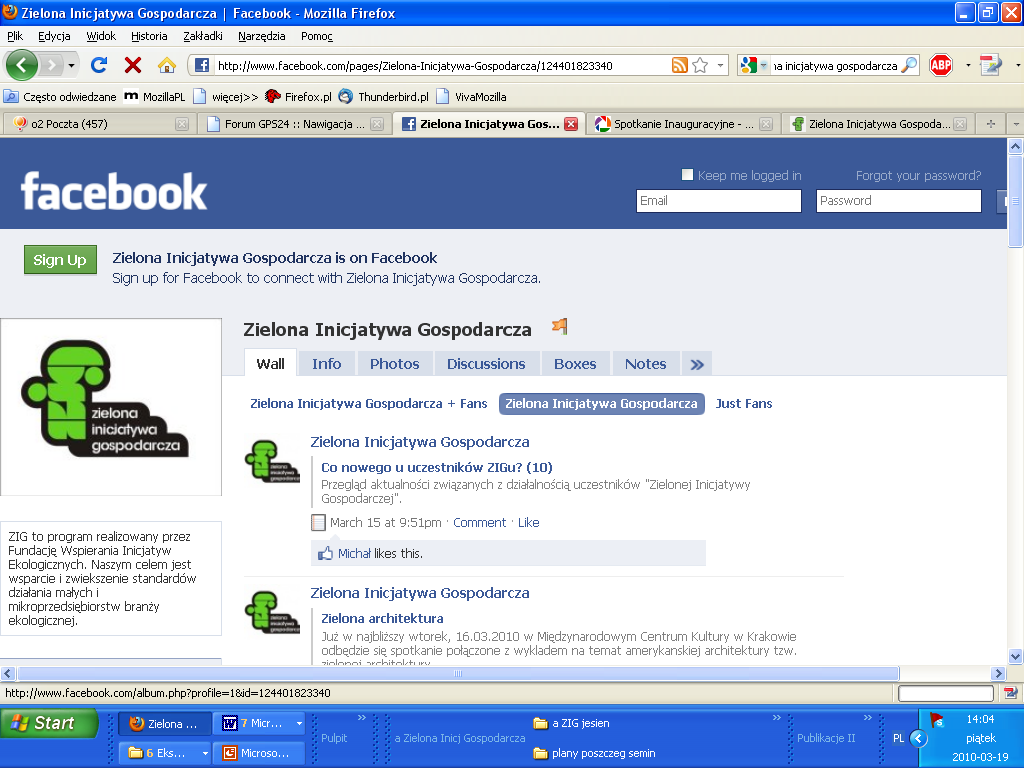Open a new tab with the plus button
The image size is (1024, 768).
[x=991, y=124]
